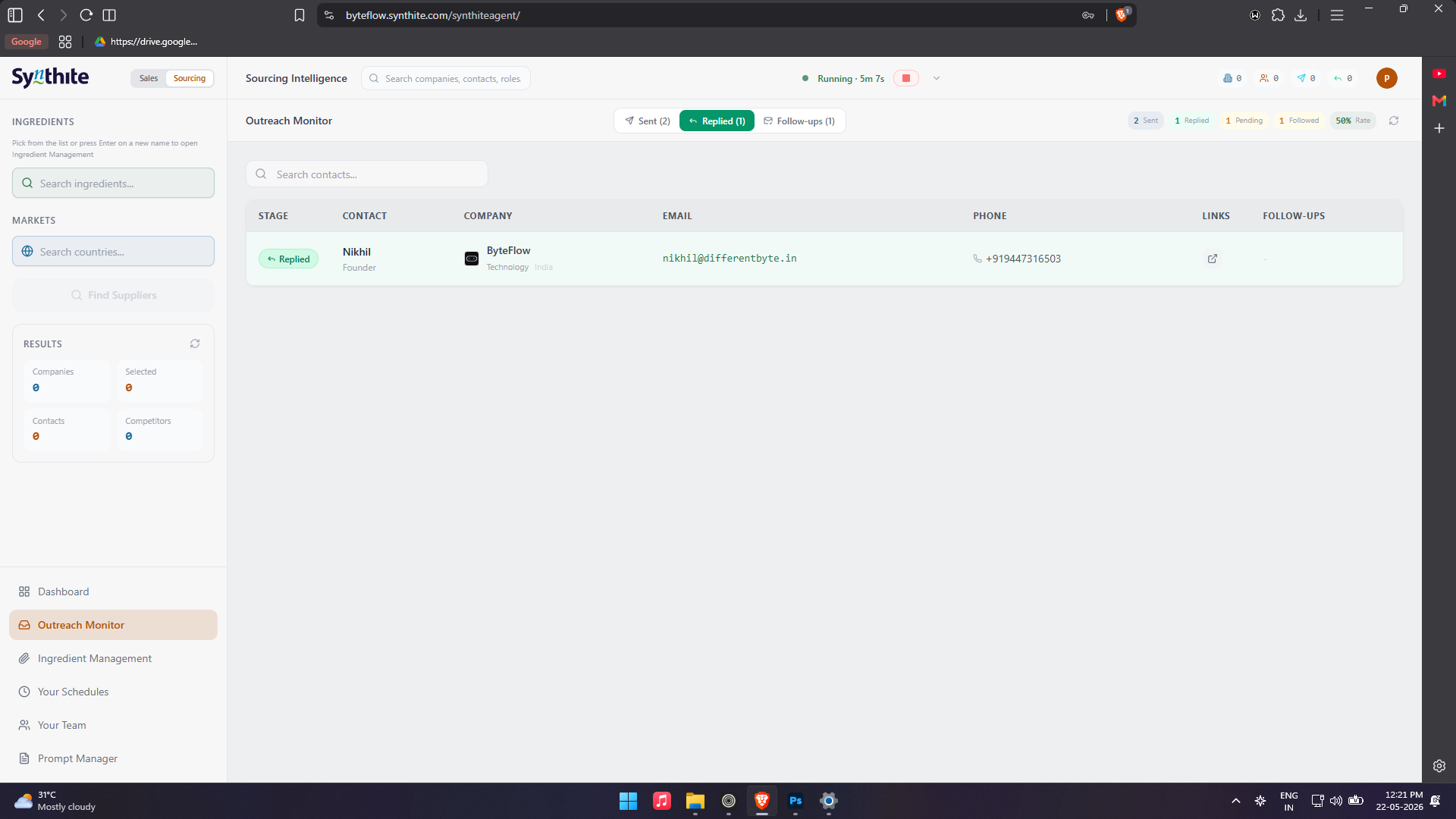Viewport: 1456px width, 819px height.
Task: Switch to Sales mode
Action: point(149,78)
